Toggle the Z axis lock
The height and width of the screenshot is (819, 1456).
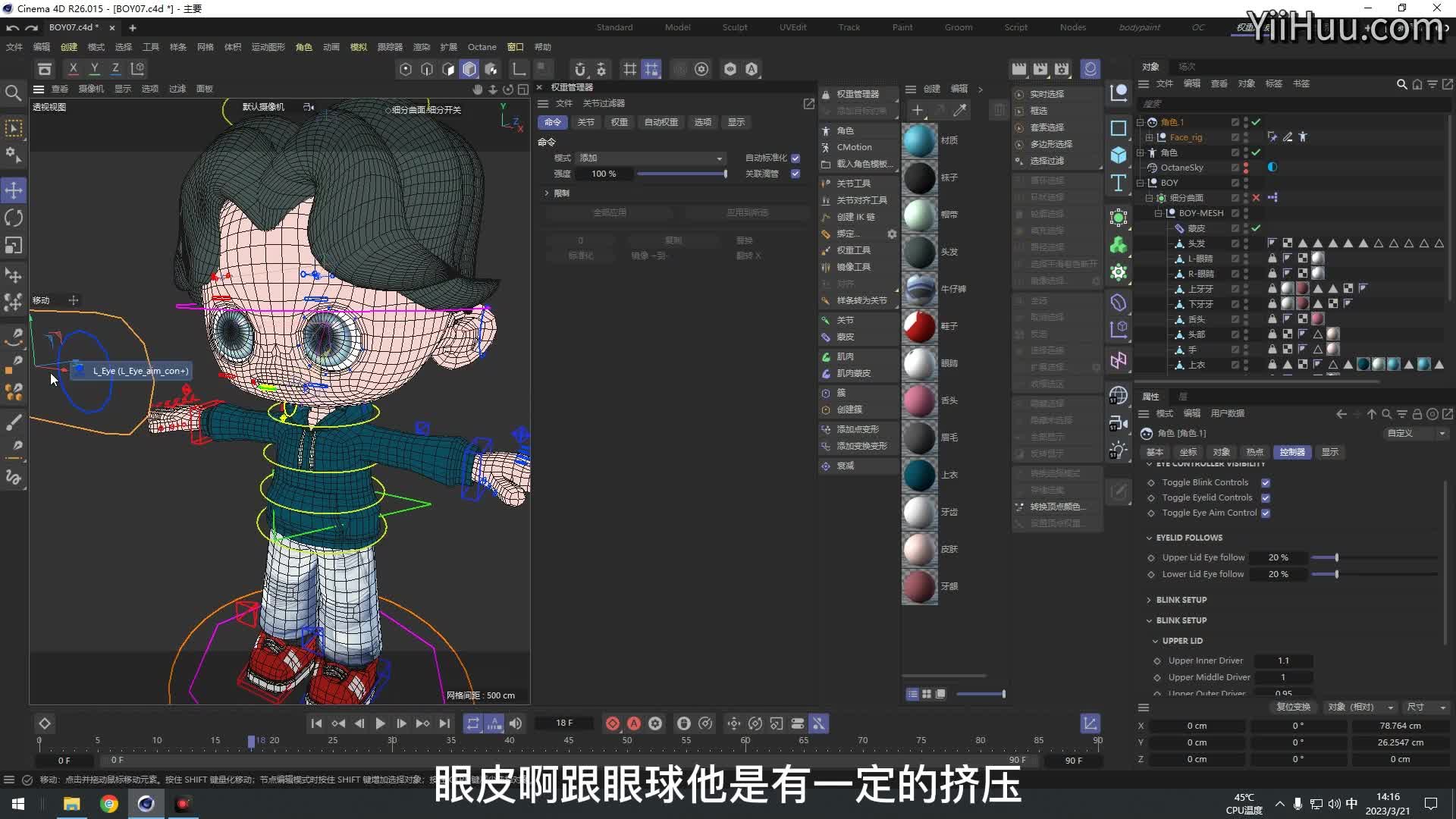pyautogui.click(x=115, y=69)
